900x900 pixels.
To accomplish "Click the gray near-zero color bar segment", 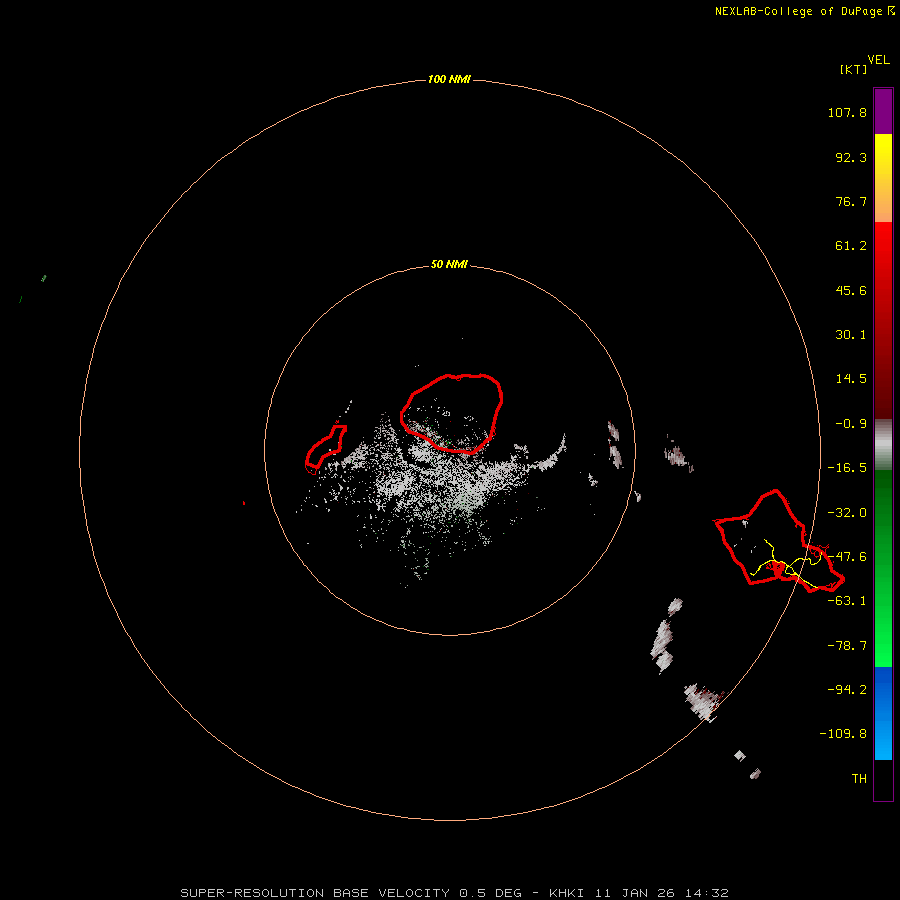I will [x=883, y=445].
